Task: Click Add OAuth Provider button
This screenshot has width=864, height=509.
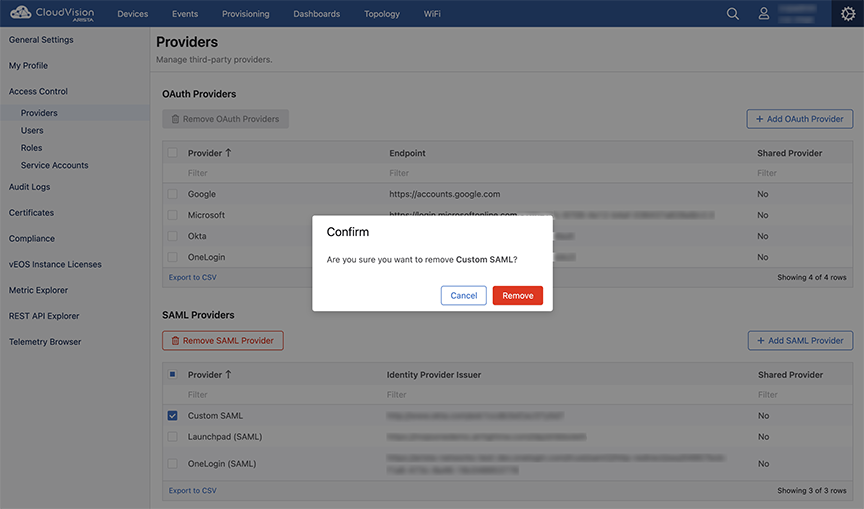Action: [800, 119]
